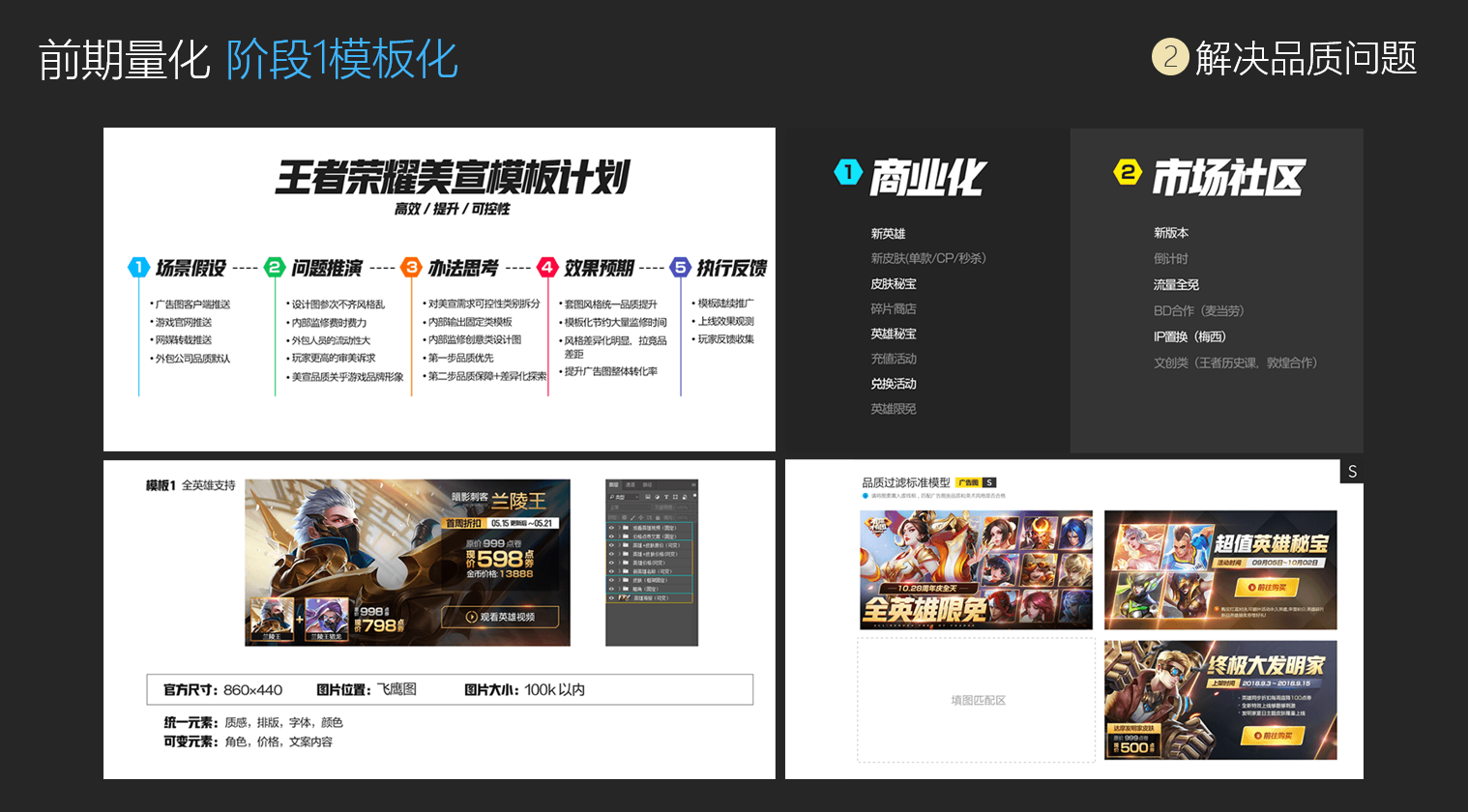Hide the 暗角 layer group
This screenshot has height=812, width=1468.
tap(611, 589)
